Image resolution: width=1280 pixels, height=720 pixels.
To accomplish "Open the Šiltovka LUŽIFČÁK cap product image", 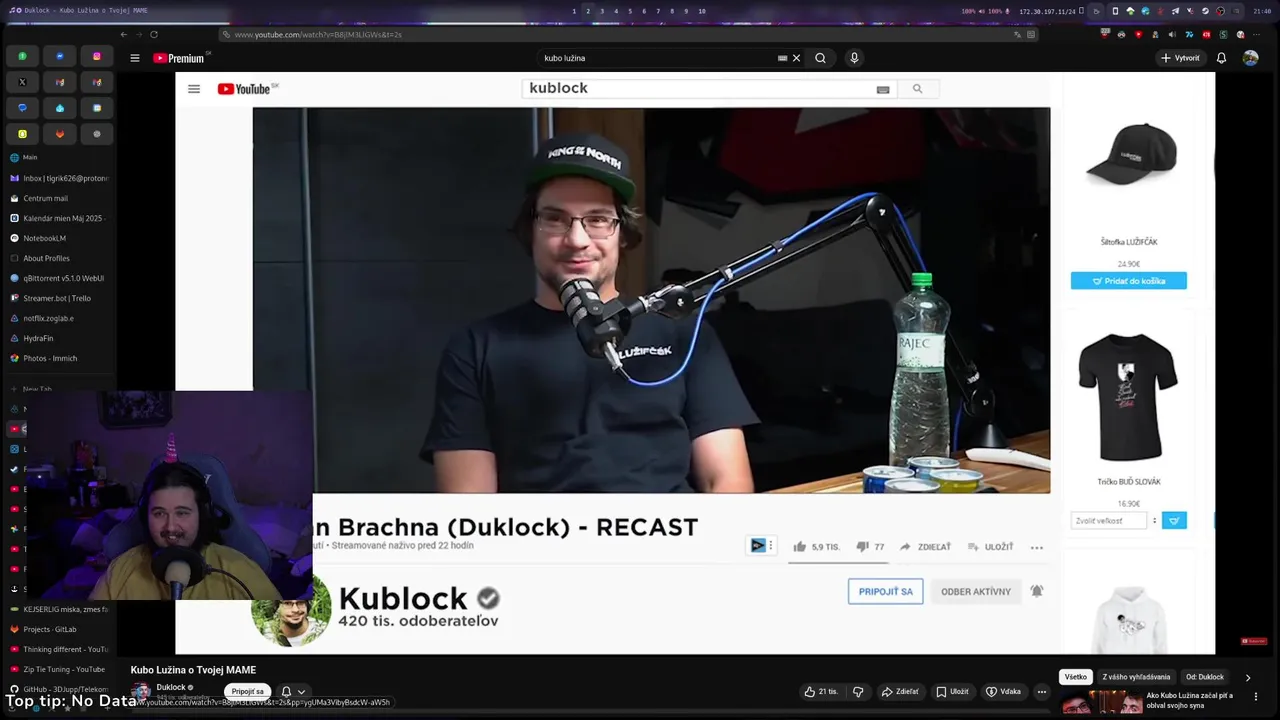I will [1132, 154].
